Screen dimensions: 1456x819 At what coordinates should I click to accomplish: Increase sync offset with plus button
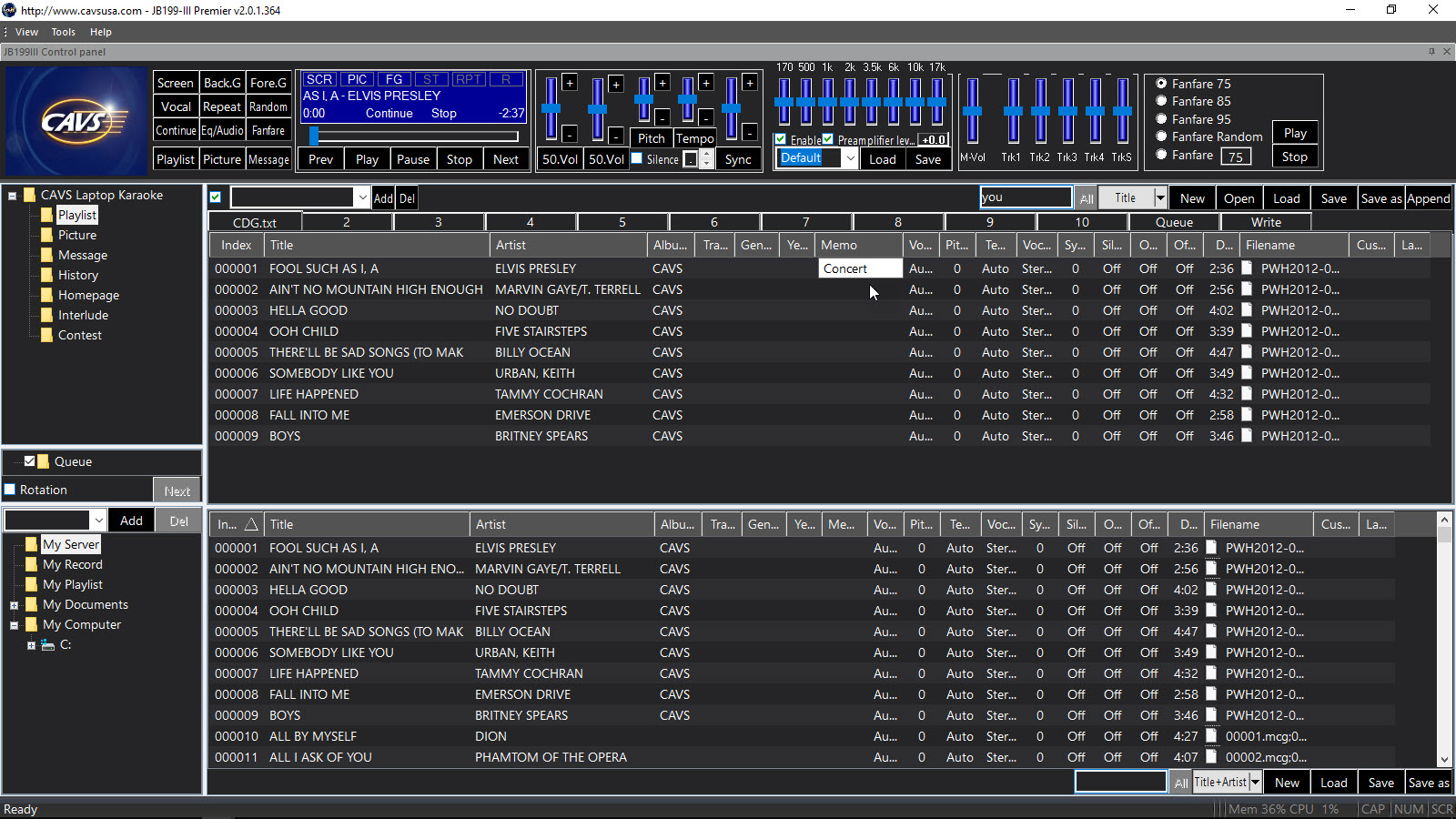click(750, 83)
